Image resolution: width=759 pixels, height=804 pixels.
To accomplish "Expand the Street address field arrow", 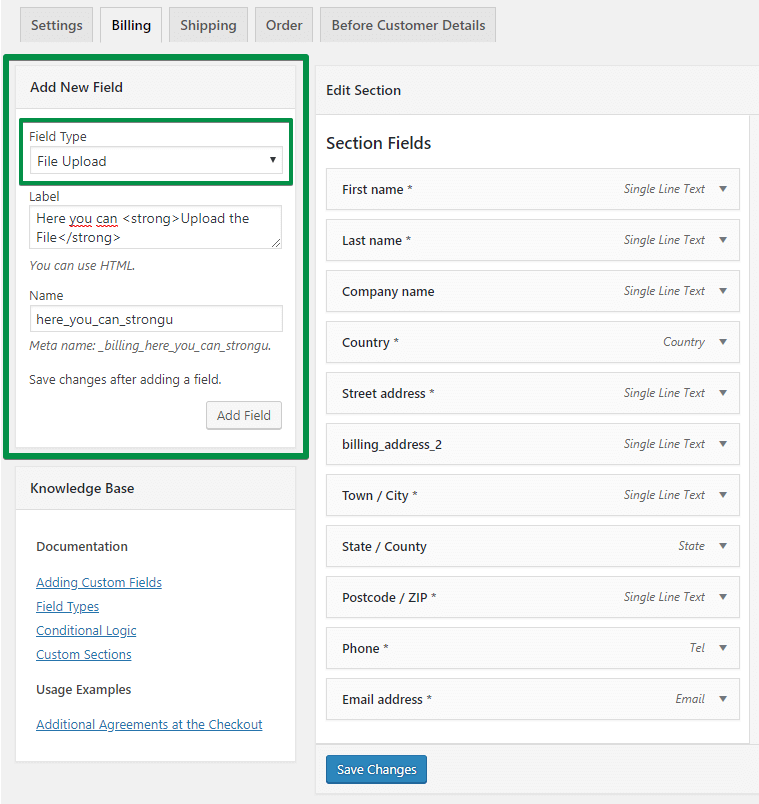I will 723,393.
